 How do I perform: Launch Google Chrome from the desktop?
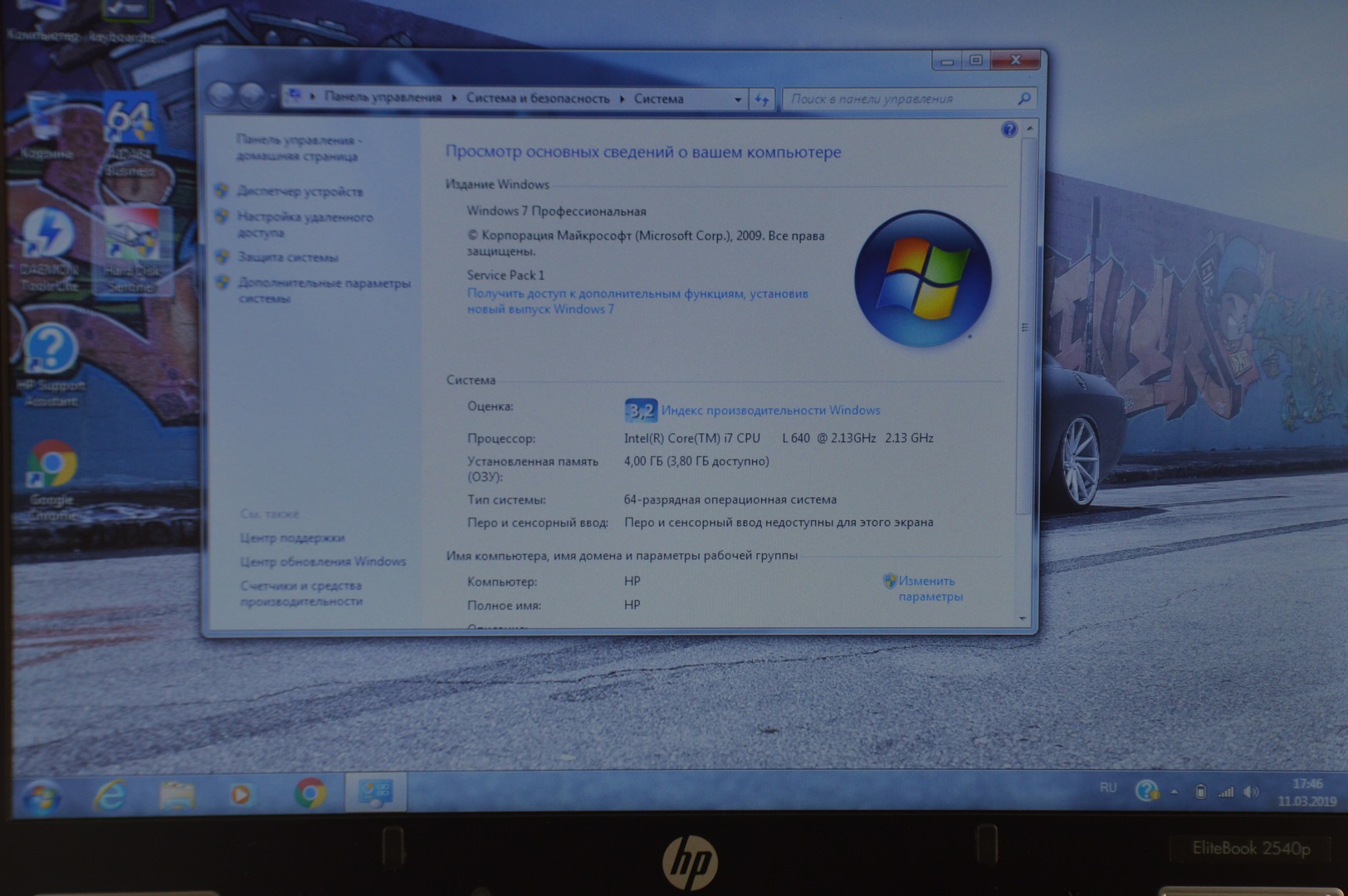[x=51, y=478]
